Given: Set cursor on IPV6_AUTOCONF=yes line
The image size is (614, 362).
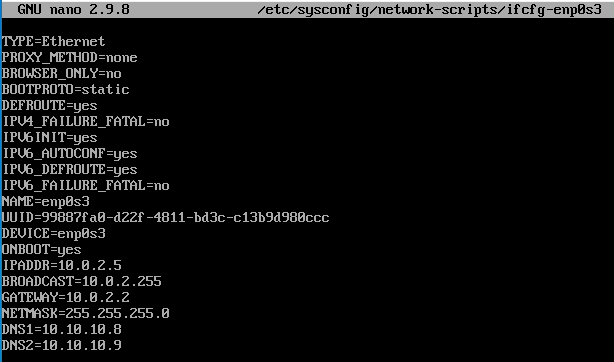Looking at the screenshot, I should 70,154.
